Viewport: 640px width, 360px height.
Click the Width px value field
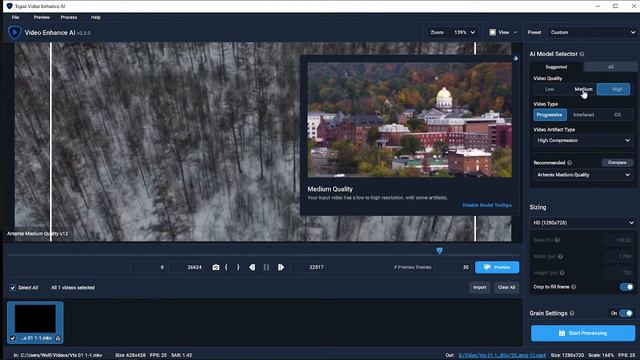pyautogui.click(x=619, y=256)
